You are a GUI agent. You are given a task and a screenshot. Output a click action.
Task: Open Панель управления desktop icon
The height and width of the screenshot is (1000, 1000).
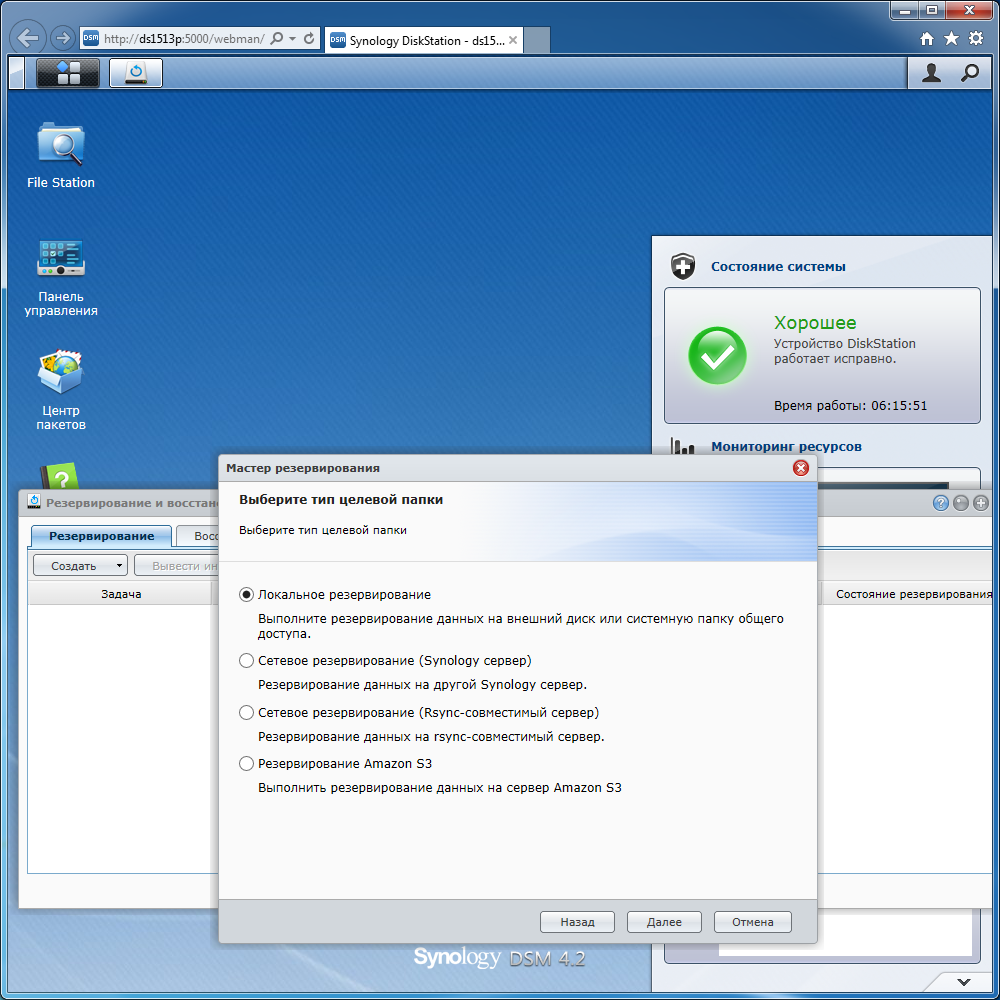pos(61,278)
